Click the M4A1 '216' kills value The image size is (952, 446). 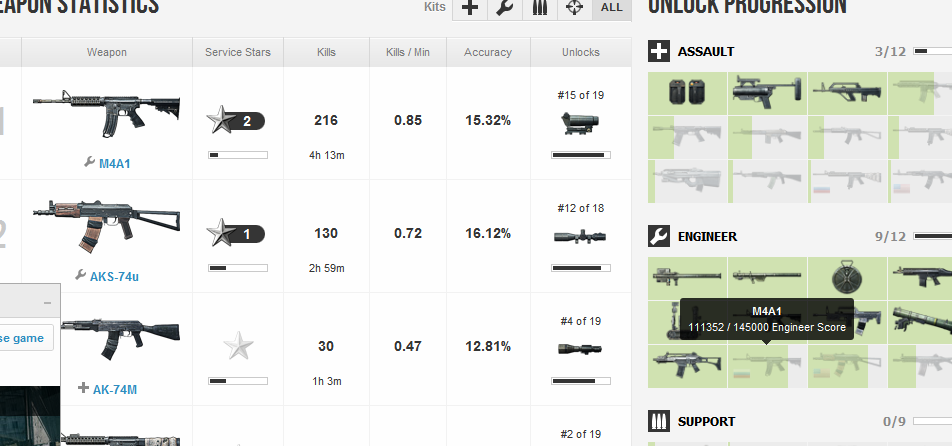point(326,120)
